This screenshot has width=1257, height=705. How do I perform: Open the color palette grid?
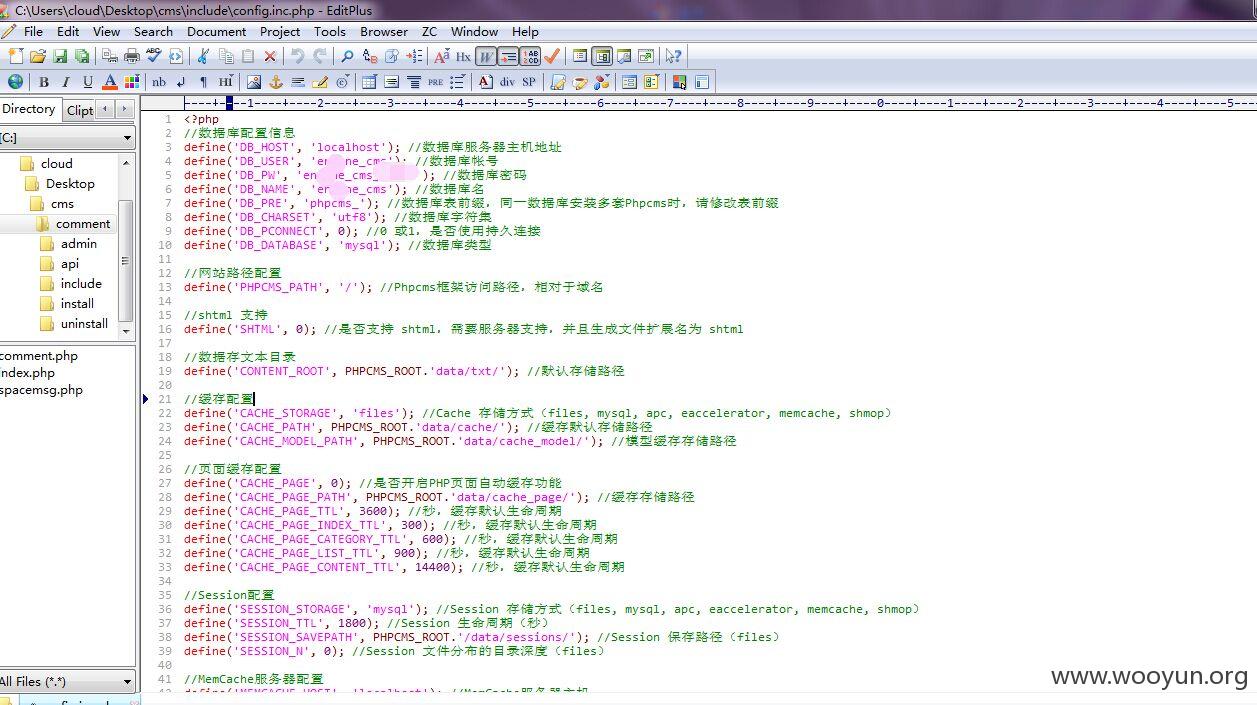132,82
